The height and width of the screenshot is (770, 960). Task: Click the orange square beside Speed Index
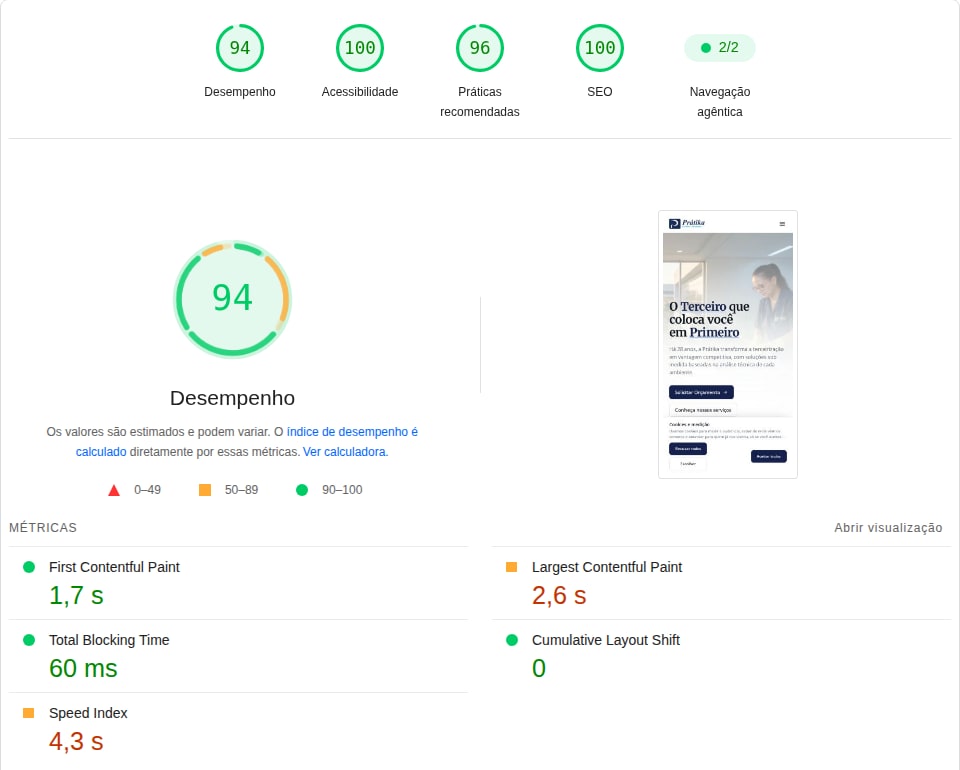(x=28, y=712)
